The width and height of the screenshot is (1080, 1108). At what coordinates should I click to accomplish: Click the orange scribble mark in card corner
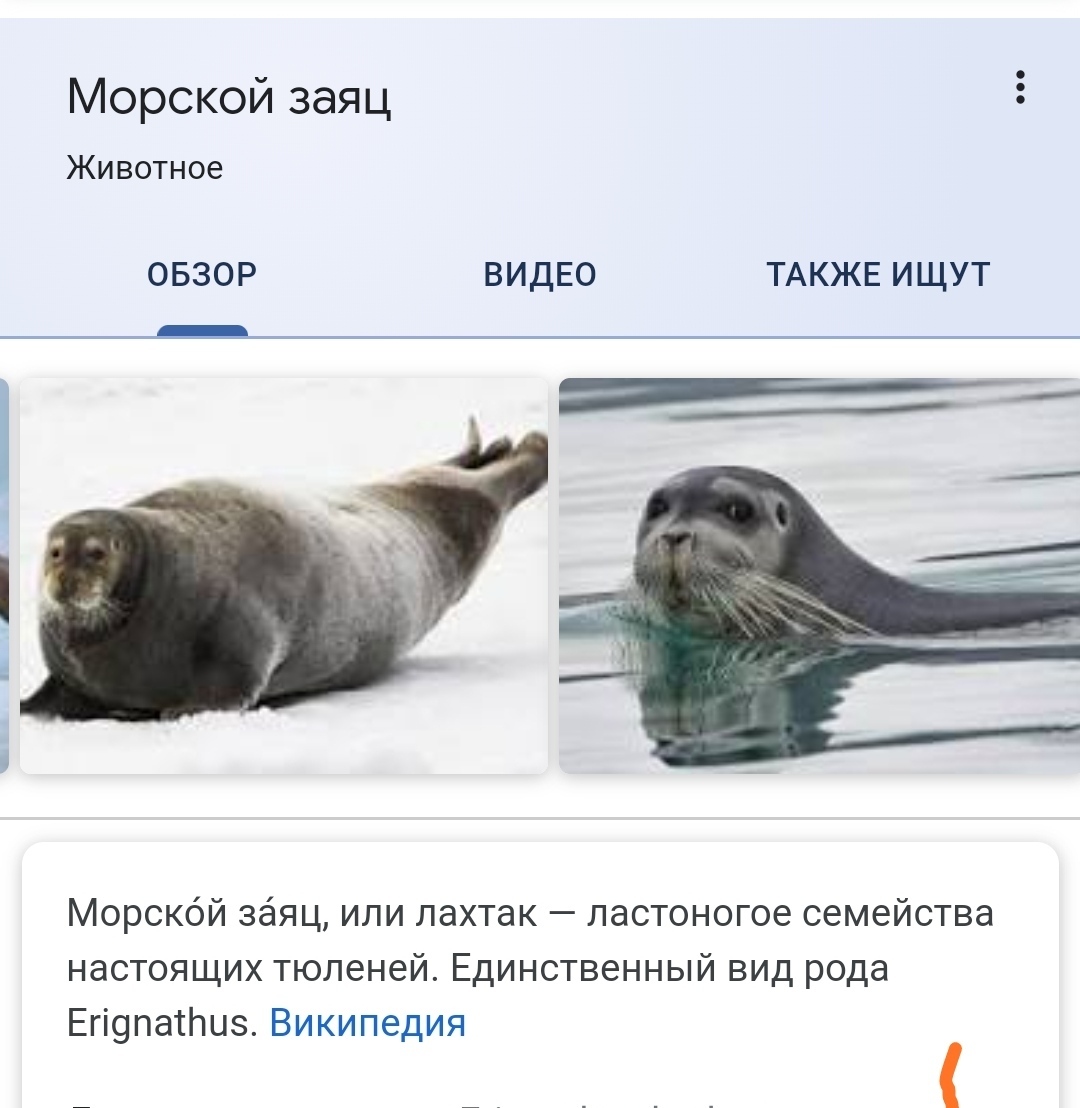point(951,1074)
